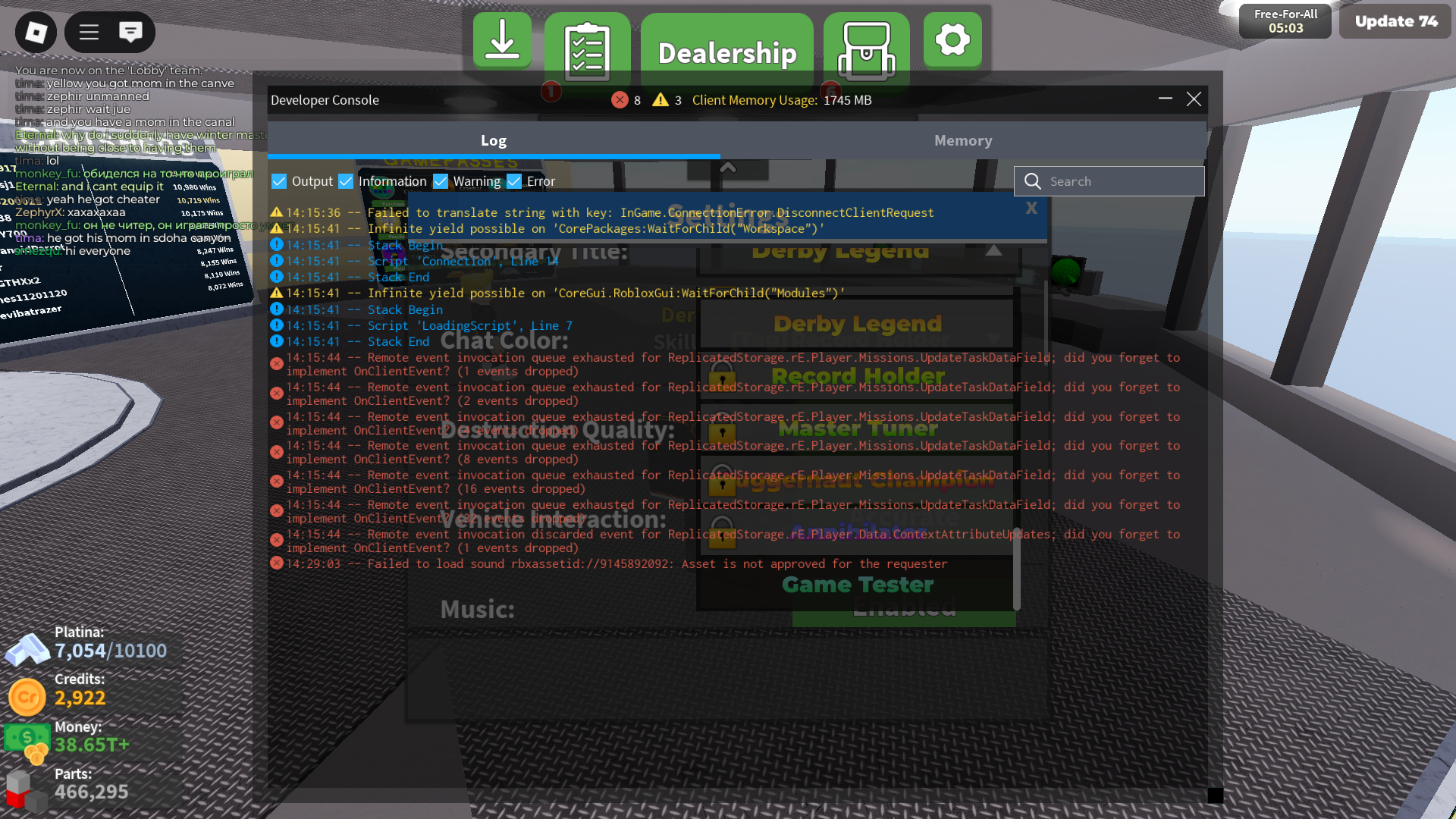This screenshot has width=1456, height=819.
Task: Click the '(16 events dropped)' error entry
Action: [725, 482]
